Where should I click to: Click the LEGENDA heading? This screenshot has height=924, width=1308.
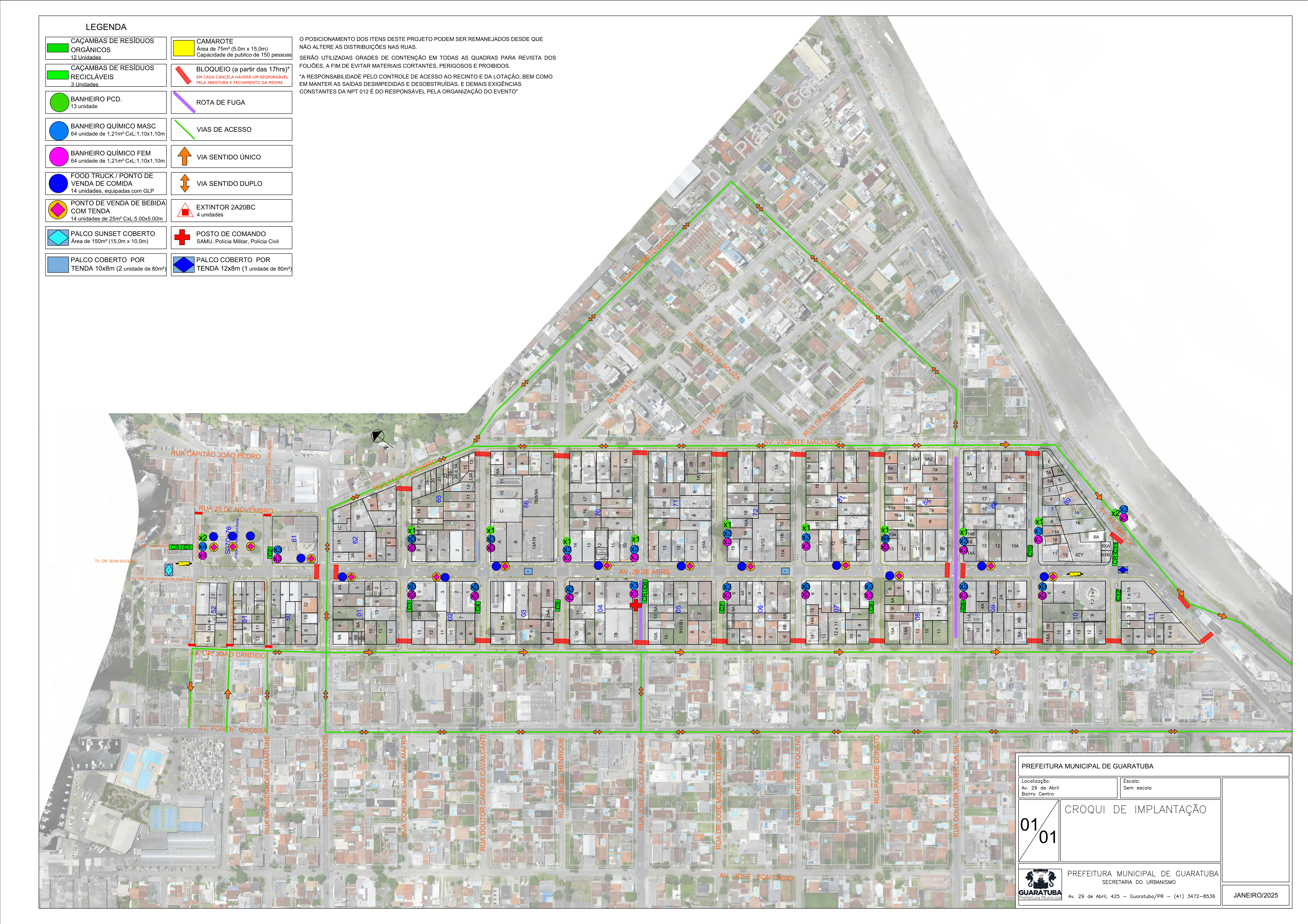click(106, 27)
